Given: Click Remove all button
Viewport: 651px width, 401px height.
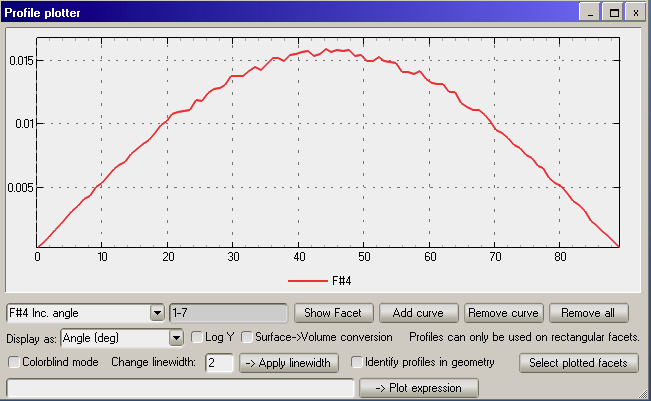Looking at the screenshot, I should point(594,313).
